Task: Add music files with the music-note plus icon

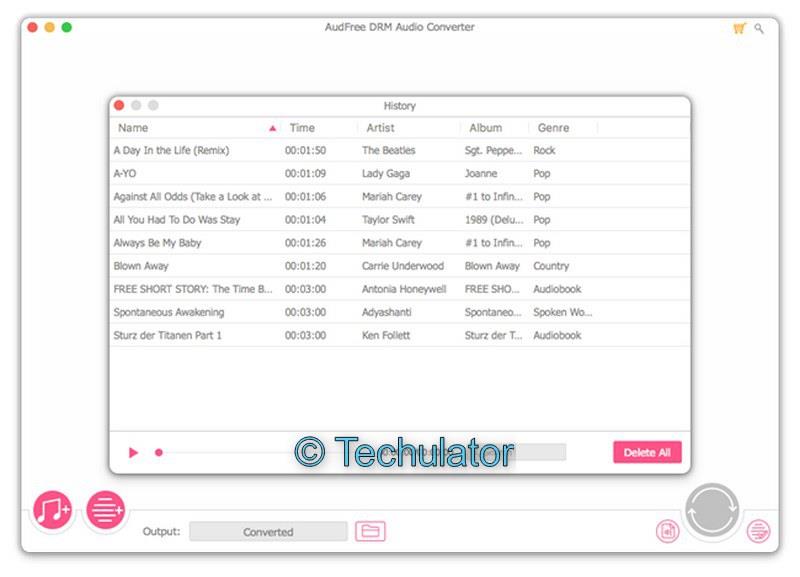Action: click(x=53, y=510)
